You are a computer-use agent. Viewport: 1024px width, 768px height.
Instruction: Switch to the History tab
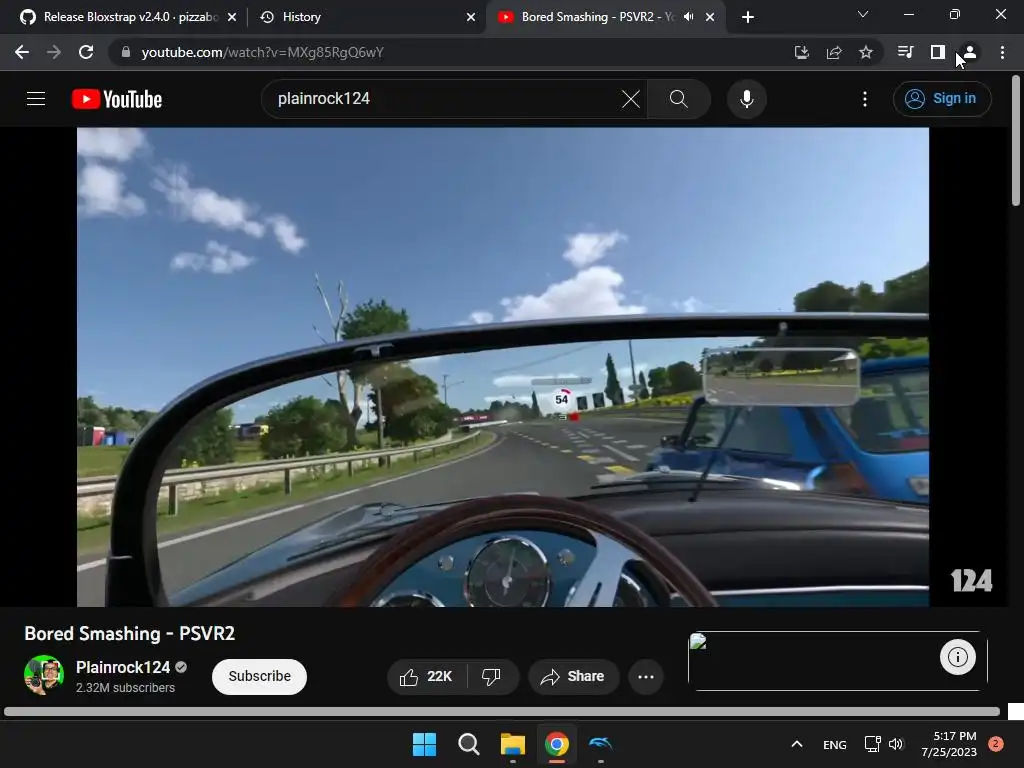[366, 17]
